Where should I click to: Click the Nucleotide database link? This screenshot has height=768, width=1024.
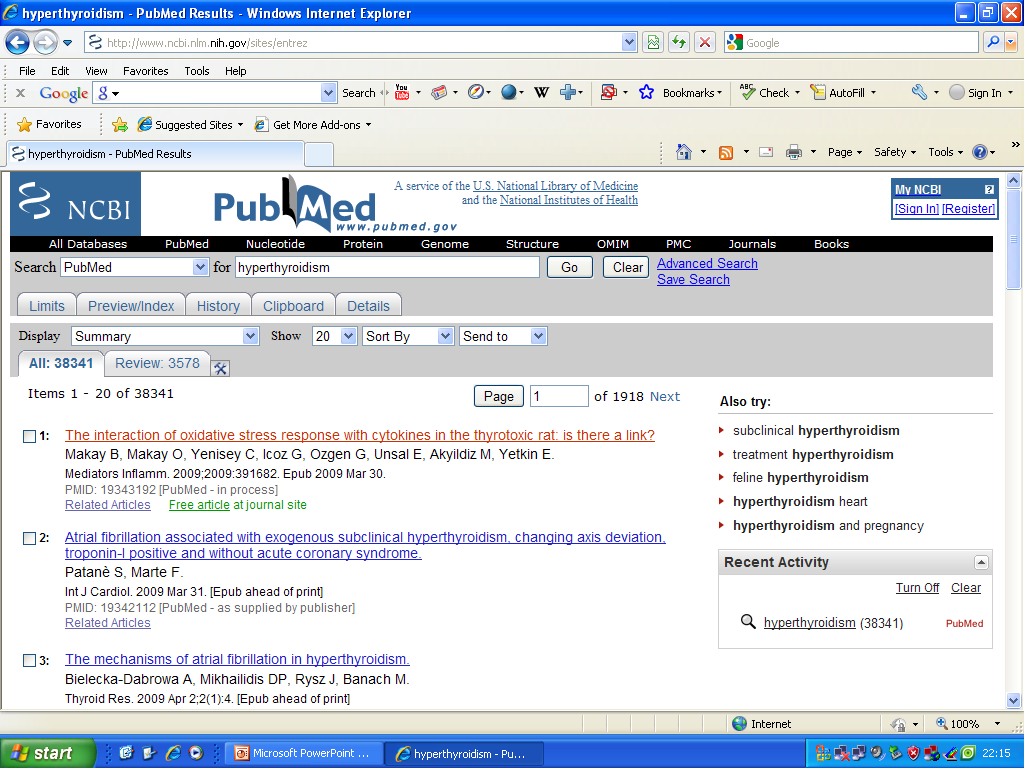pyautogui.click(x=275, y=244)
